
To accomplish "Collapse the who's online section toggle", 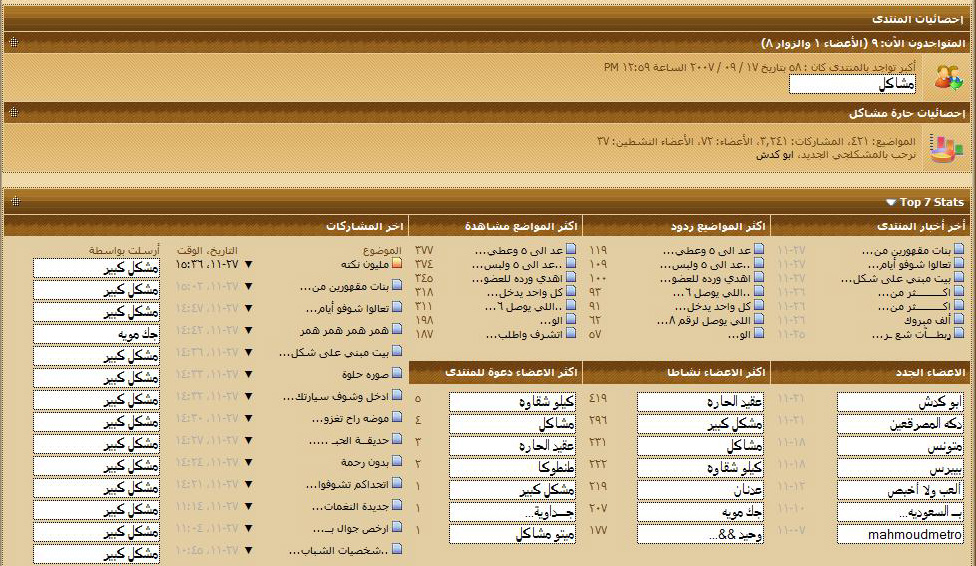I will (x=14, y=43).
